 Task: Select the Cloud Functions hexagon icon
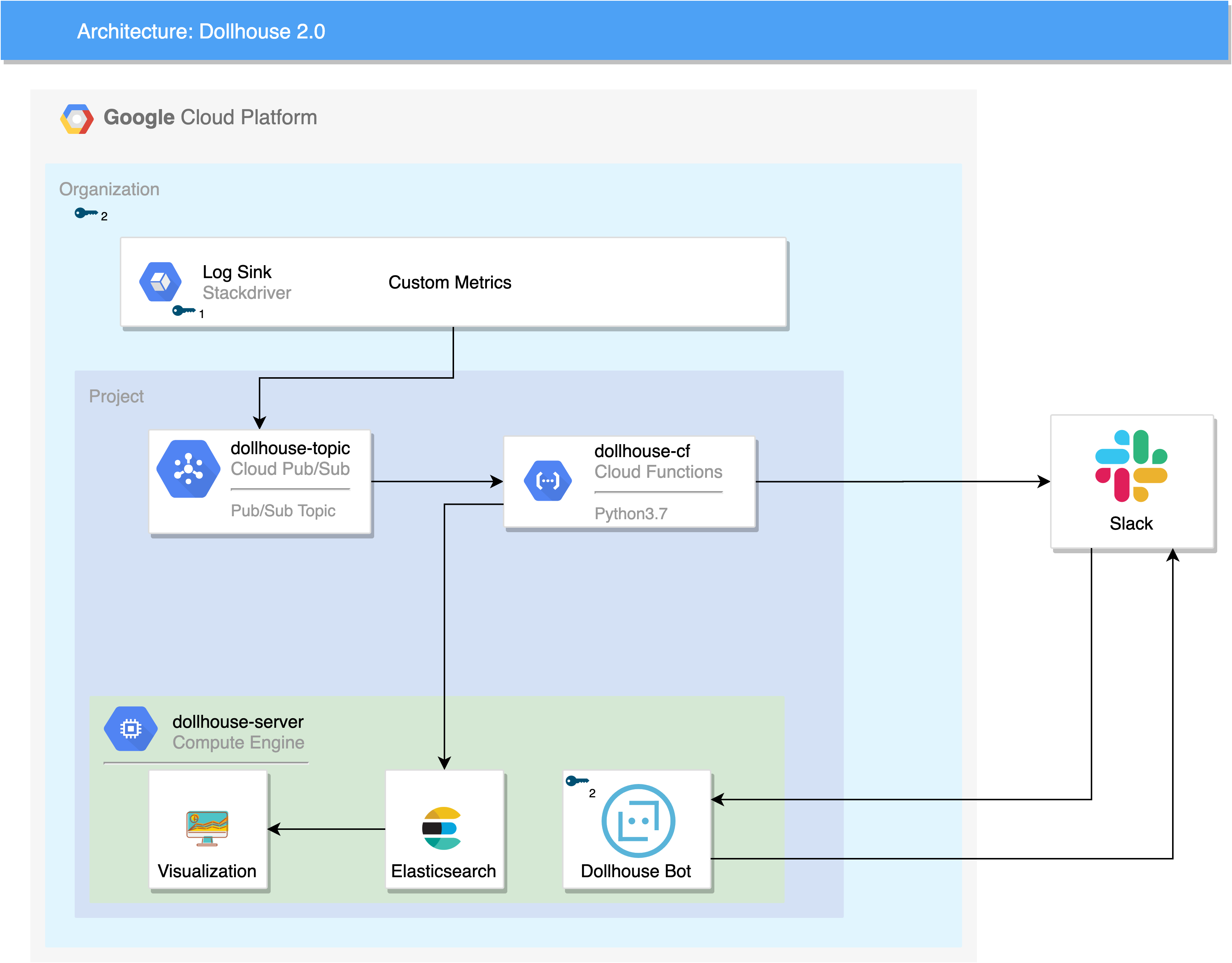[547, 481]
